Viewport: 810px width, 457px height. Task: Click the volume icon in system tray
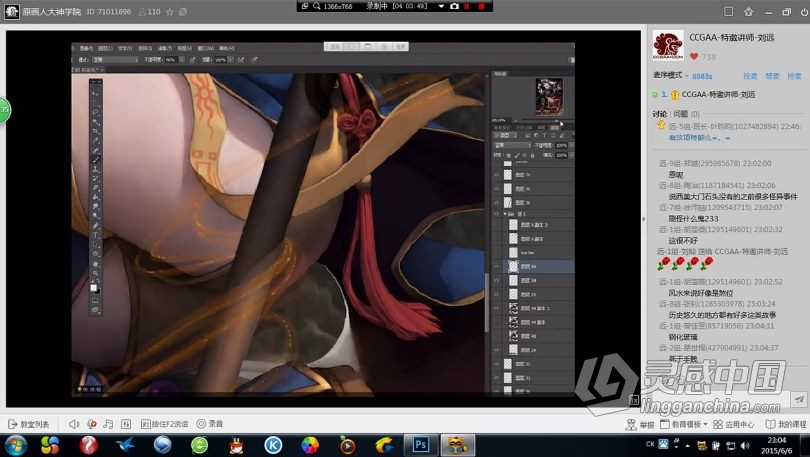pyautogui.click(x=744, y=445)
